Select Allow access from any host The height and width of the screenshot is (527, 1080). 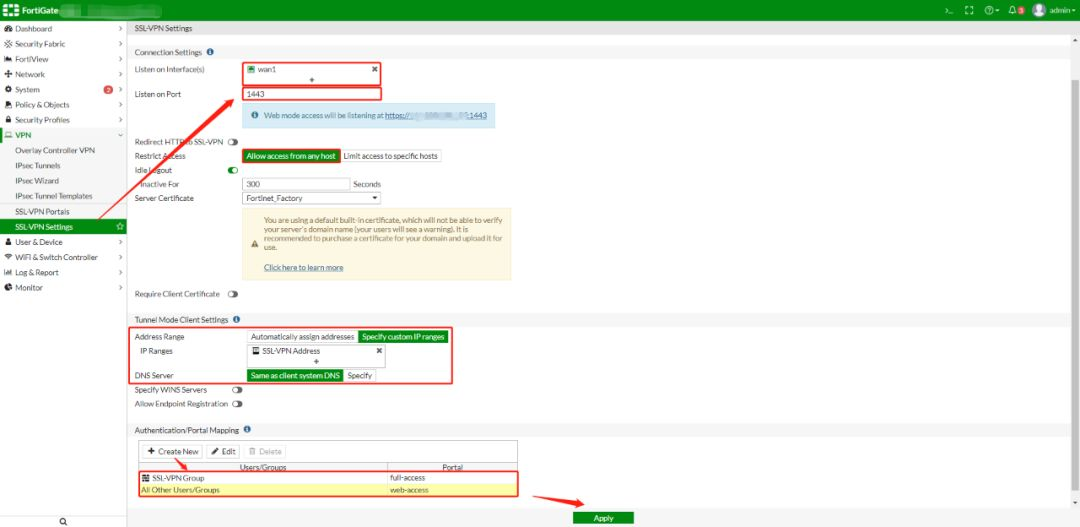point(291,156)
